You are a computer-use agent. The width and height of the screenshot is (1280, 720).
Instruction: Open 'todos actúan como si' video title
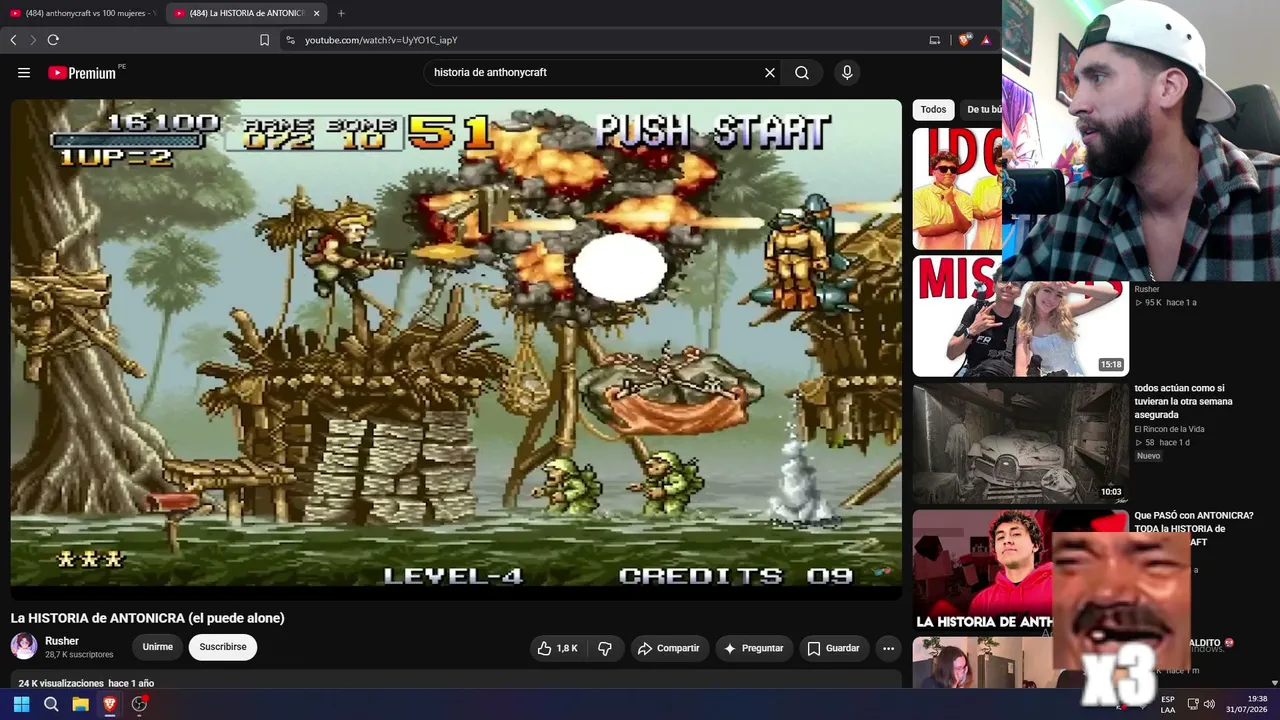tap(1183, 401)
